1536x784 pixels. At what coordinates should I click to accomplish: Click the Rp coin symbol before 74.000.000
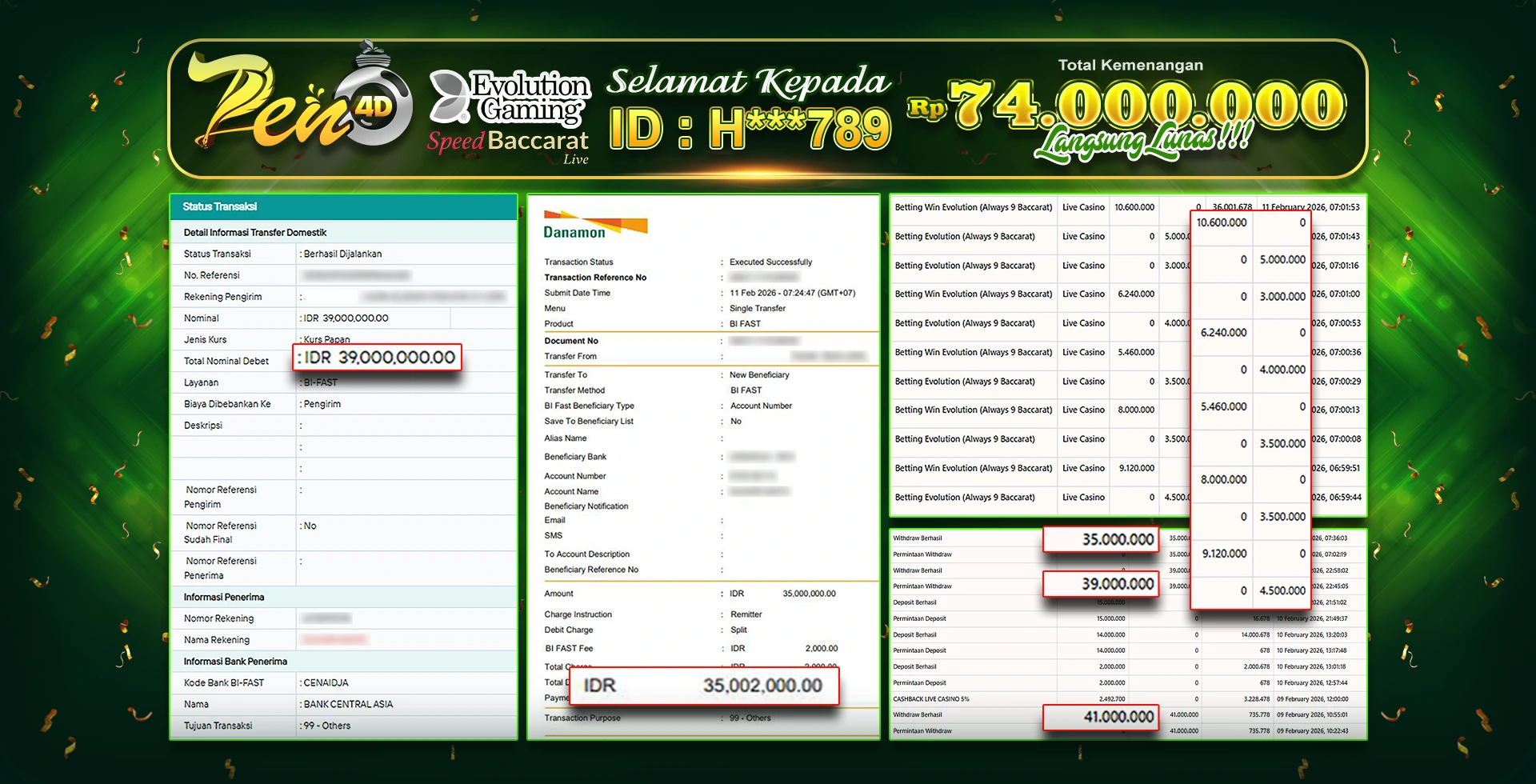tap(926, 107)
